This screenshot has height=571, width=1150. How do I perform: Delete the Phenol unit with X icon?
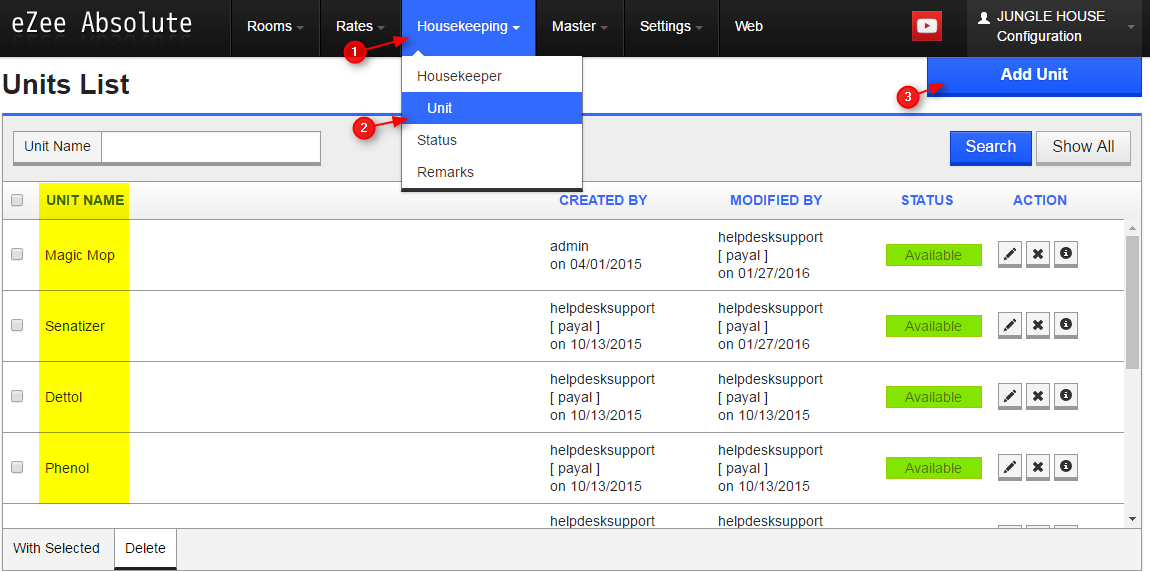(x=1038, y=468)
